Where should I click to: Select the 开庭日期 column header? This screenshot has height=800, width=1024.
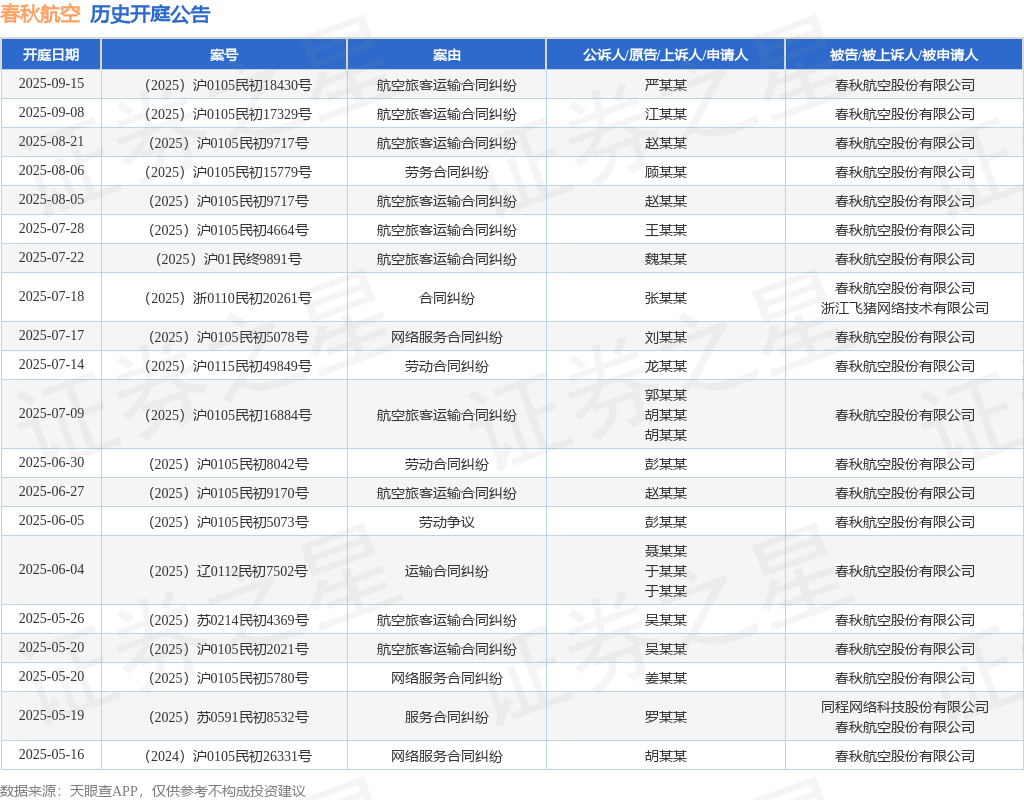[51, 55]
